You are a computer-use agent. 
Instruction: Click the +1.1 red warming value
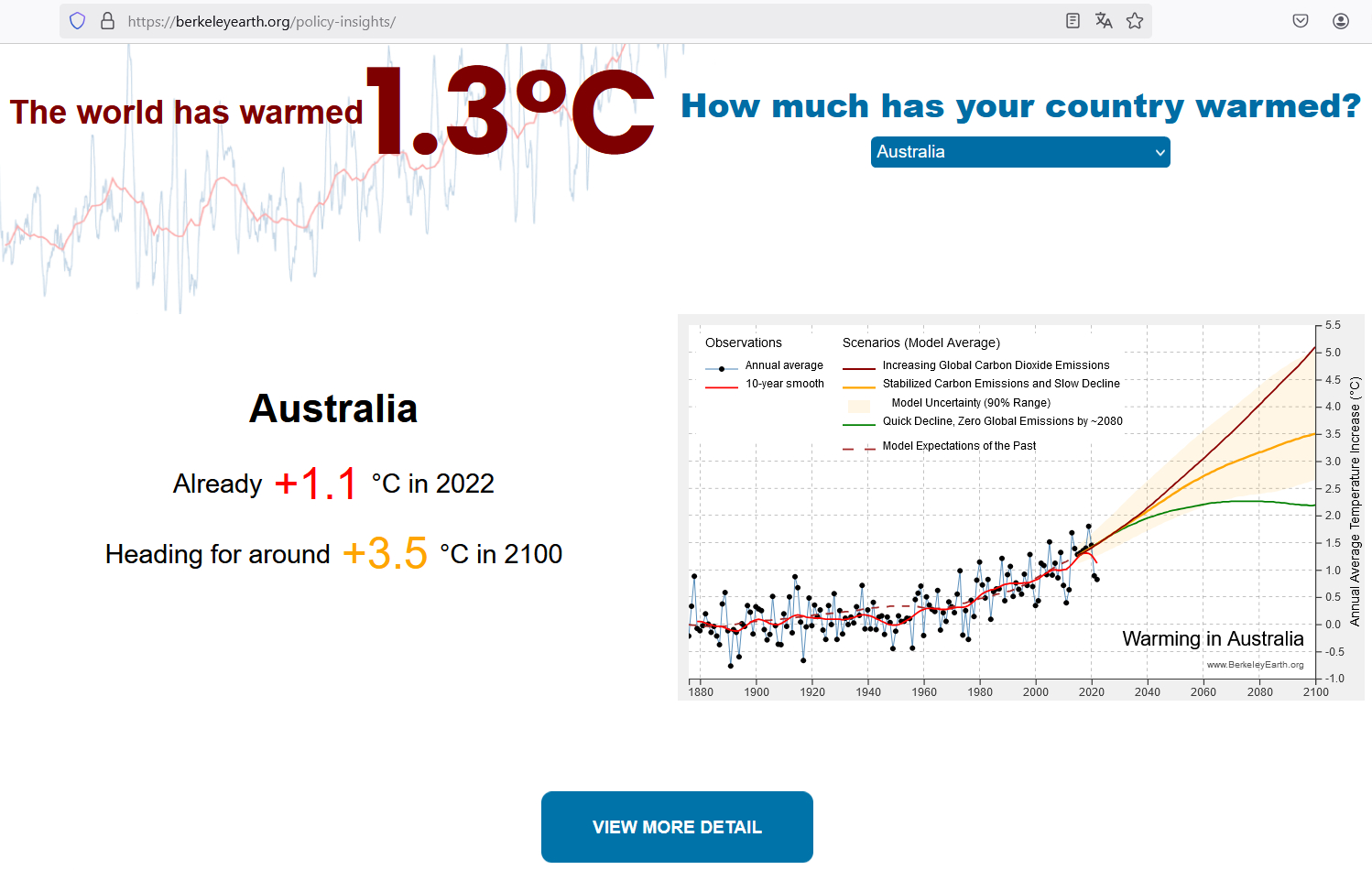click(316, 484)
